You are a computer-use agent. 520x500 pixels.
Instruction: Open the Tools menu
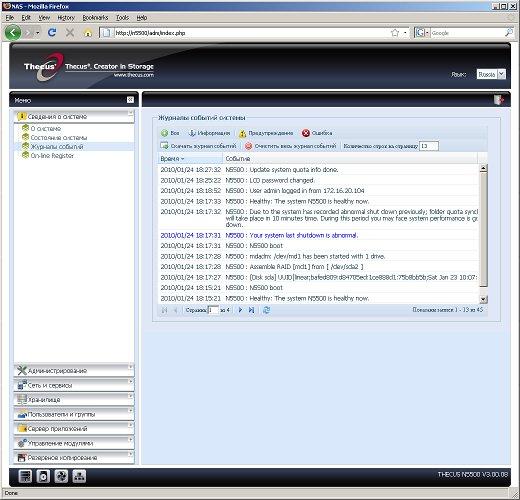tap(122, 18)
